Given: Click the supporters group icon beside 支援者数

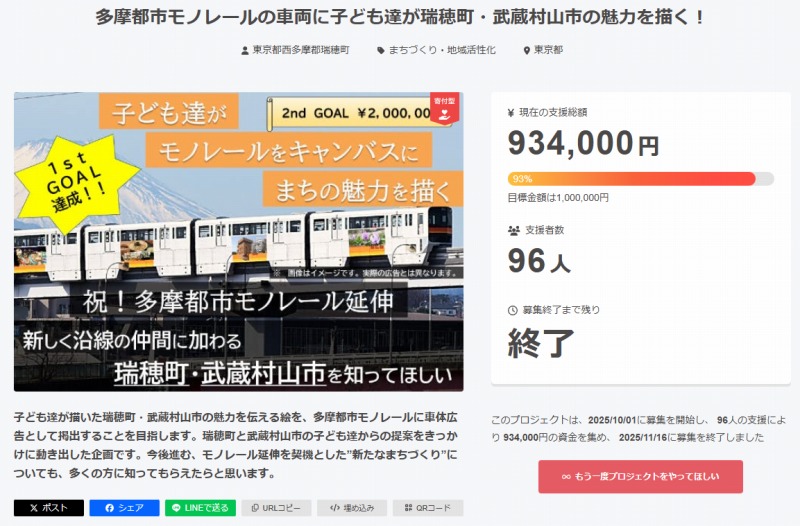Looking at the screenshot, I should 513,230.
